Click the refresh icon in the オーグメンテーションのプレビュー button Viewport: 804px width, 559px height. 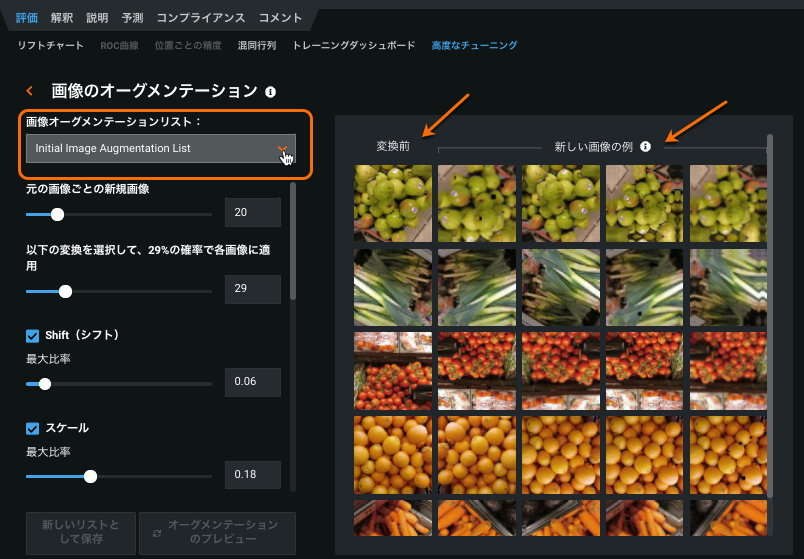click(157, 533)
